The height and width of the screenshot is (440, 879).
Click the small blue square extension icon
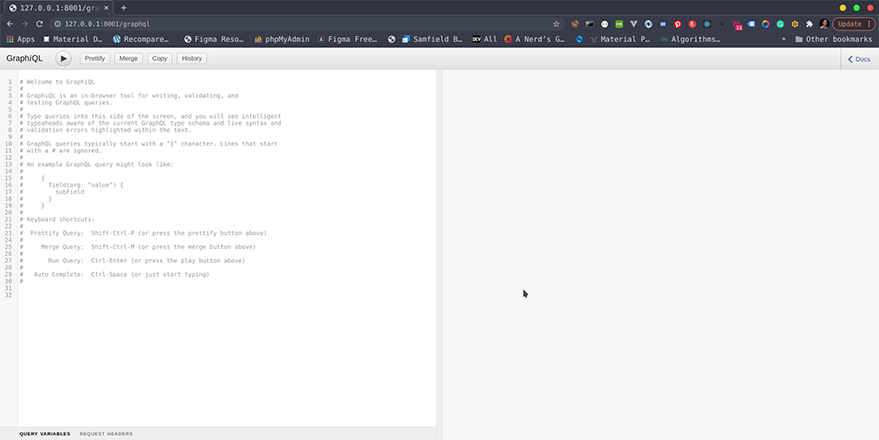[663, 24]
